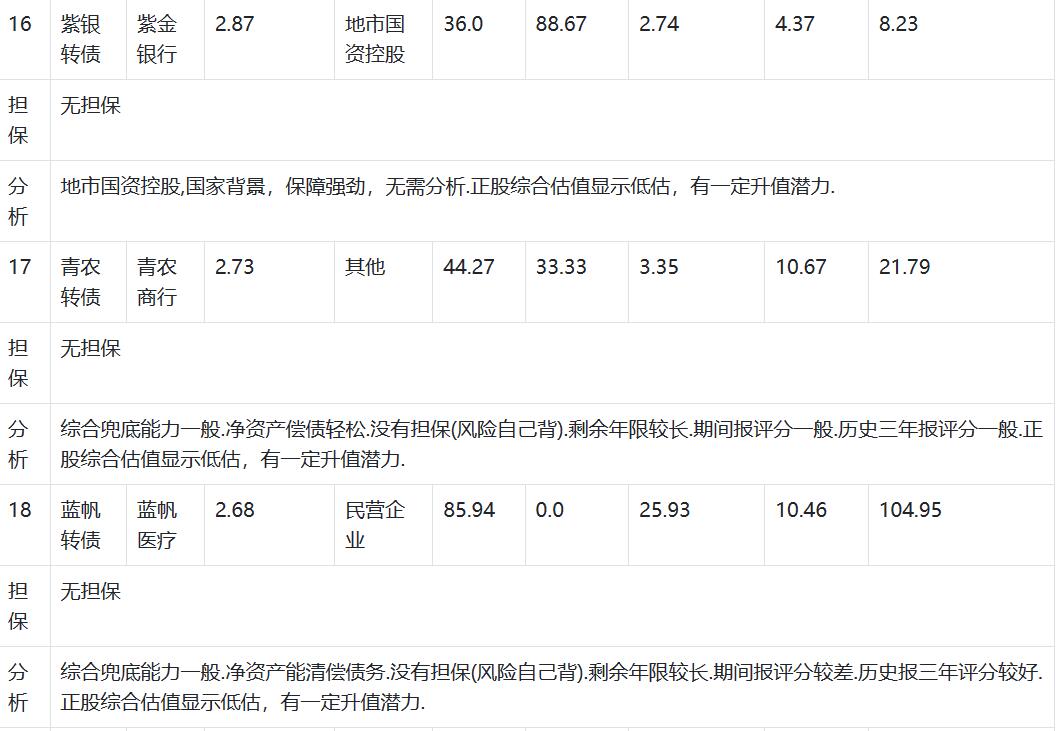Select the value 10.46
The width and height of the screenshot is (1062, 731).
point(801,510)
